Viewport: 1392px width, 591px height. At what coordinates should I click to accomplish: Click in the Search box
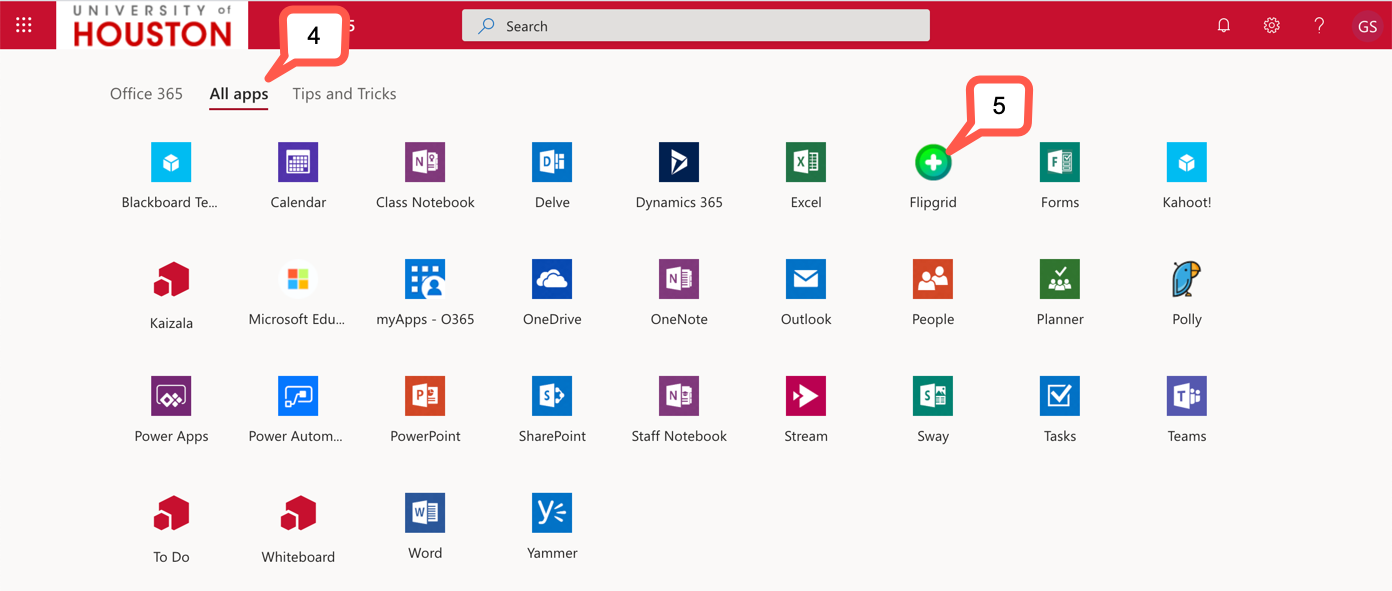tap(696, 26)
